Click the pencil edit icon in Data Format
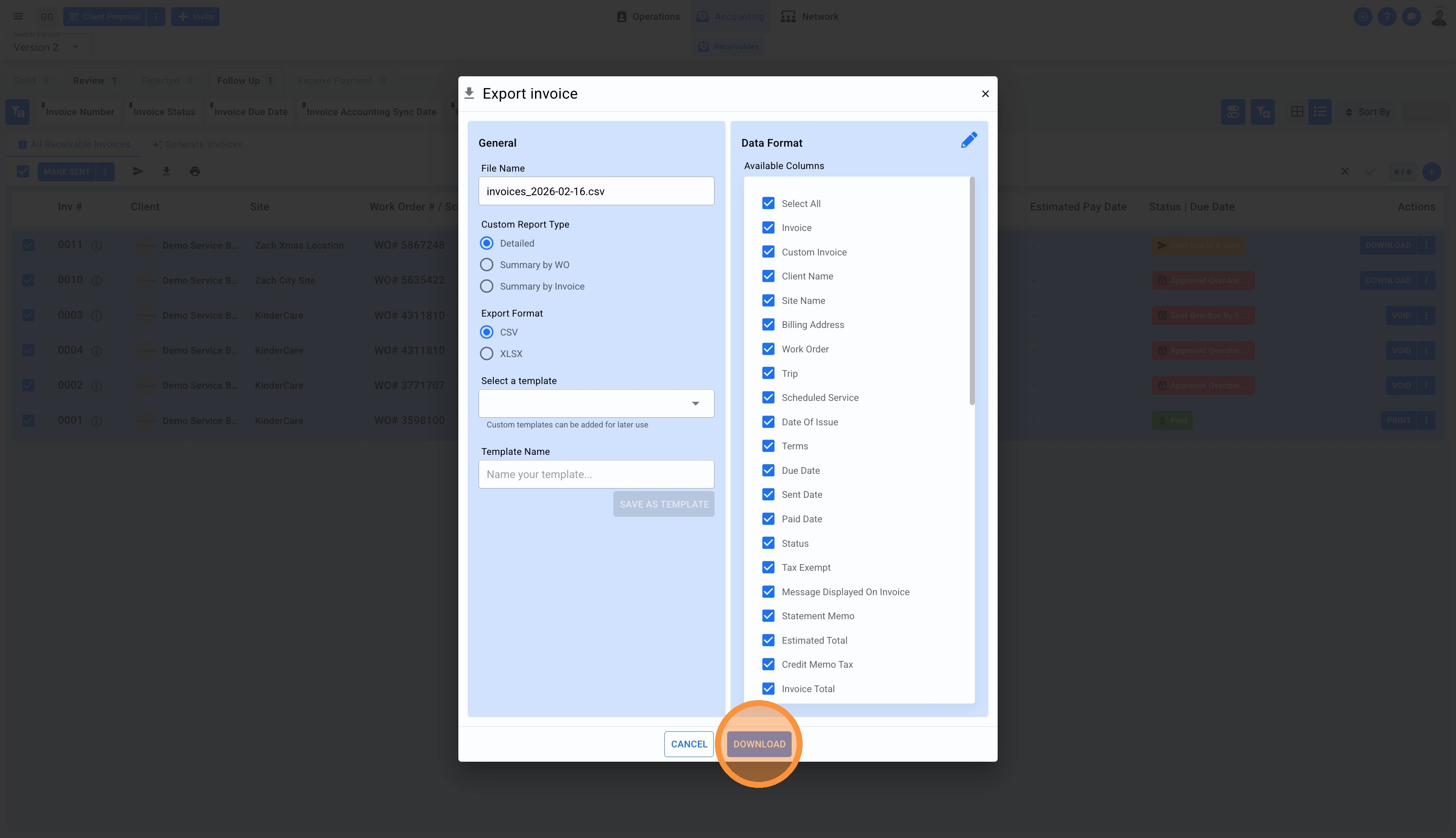 tap(969, 140)
